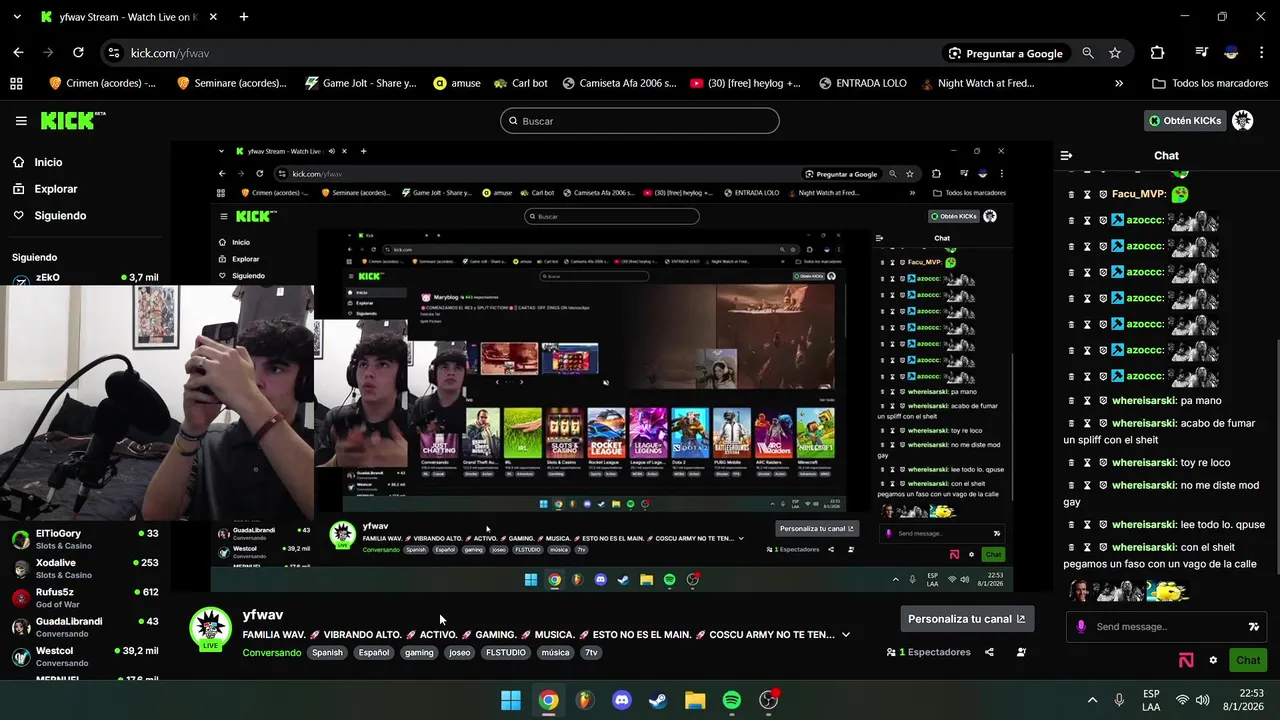Open the volume control in the system tray
This screenshot has width=1280, height=720.
(x=1203, y=700)
